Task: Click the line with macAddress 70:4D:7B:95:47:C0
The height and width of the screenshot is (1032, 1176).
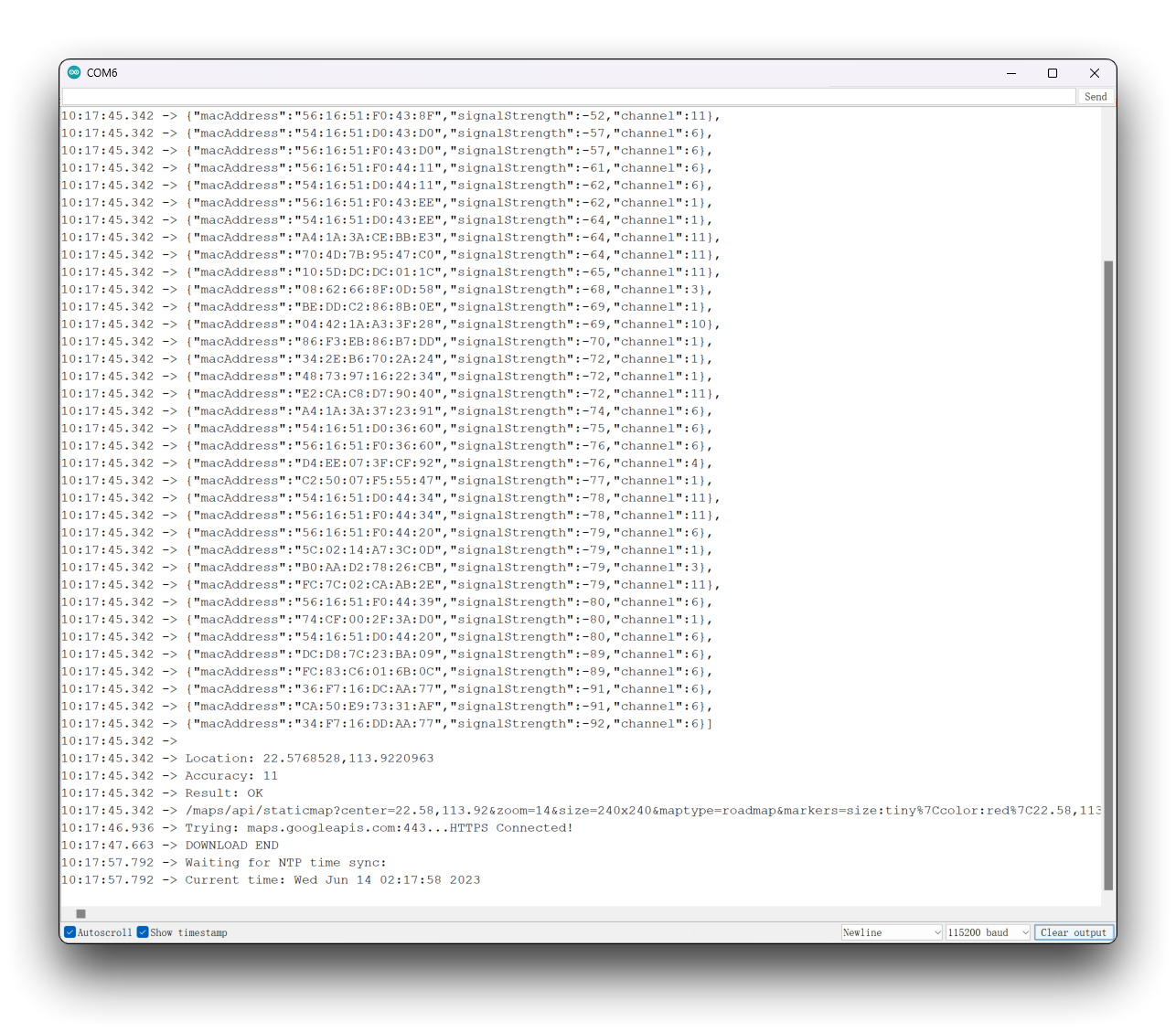Action: [x=390, y=255]
